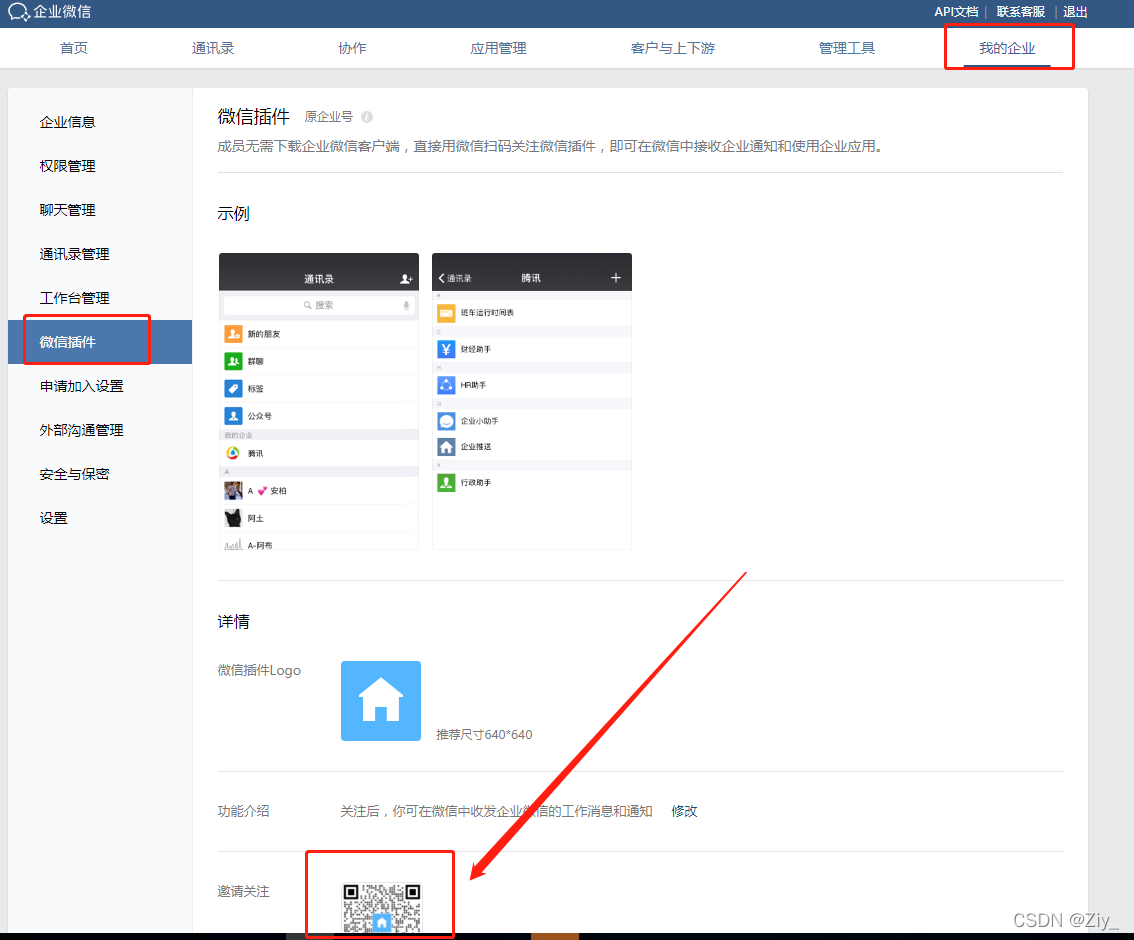Click the 邀请关注 label
Image resolution: width=1134 pixels, height=940 pixels.
pos(244,892)
